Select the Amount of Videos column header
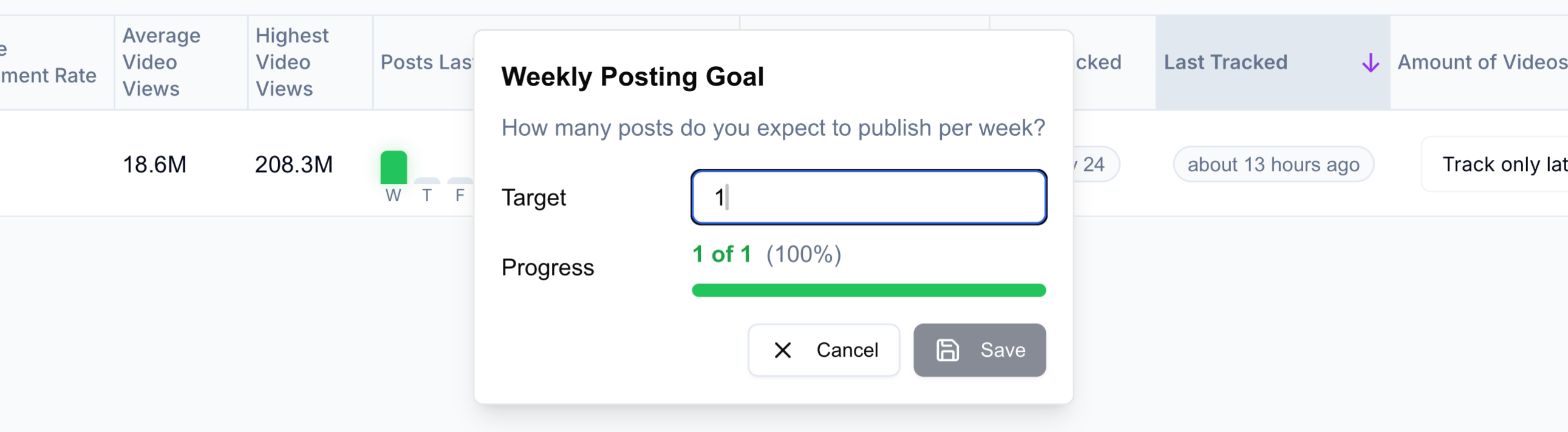 (x=1482, y=62)
